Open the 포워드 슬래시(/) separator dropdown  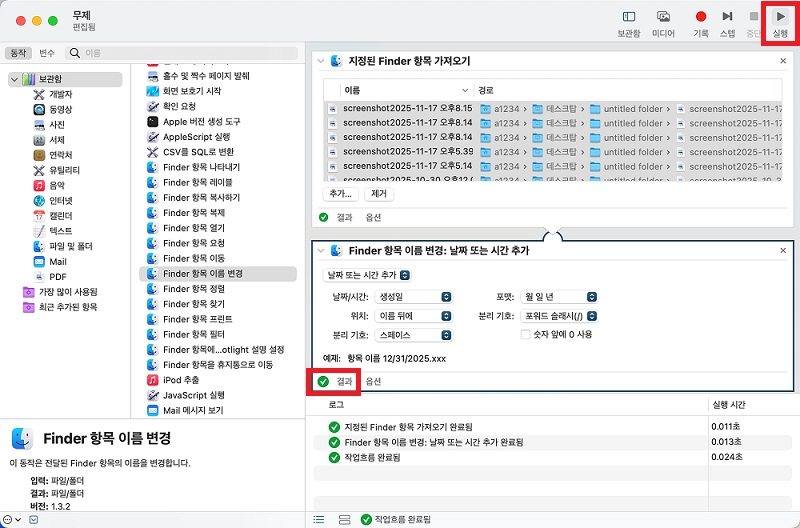click(559, 316)
